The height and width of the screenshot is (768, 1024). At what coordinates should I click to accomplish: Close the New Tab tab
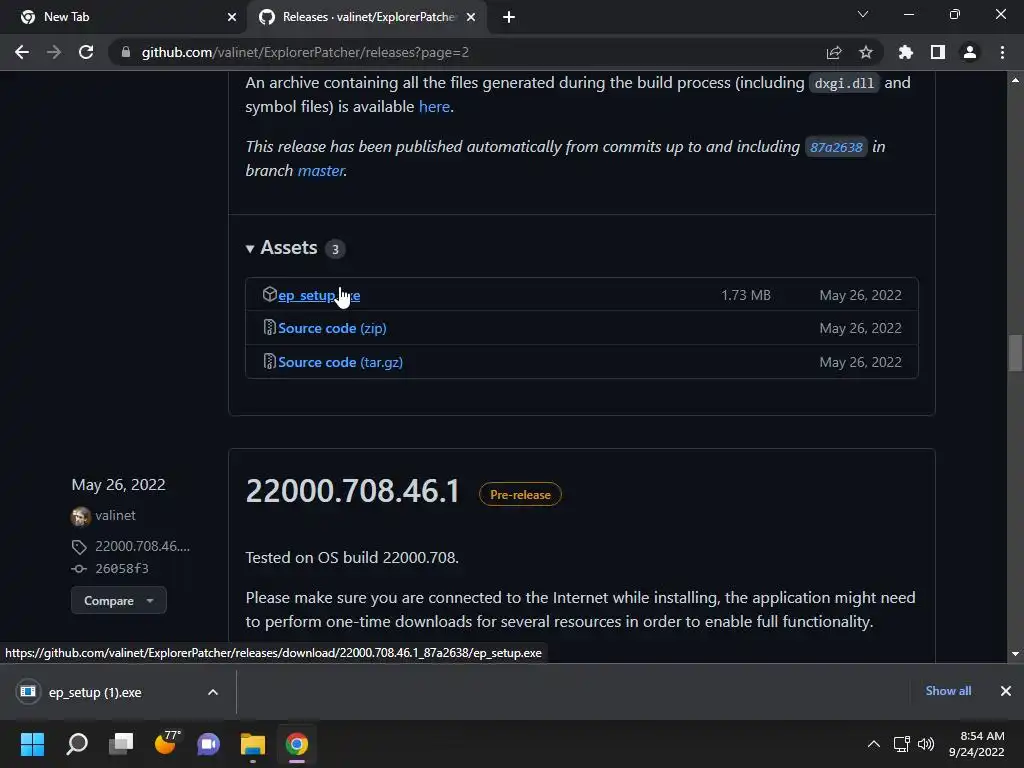click(232, 17)
